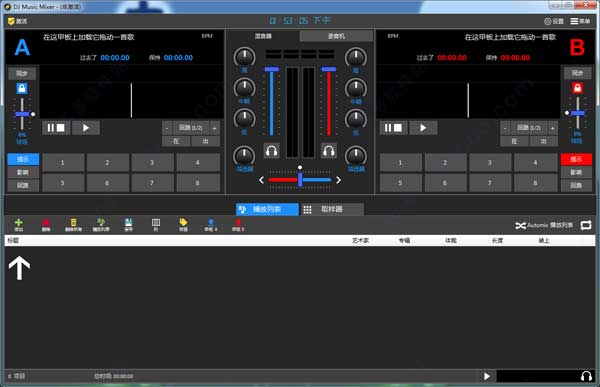Select the blue Cue mode tab on deck A

pos(23,159)
